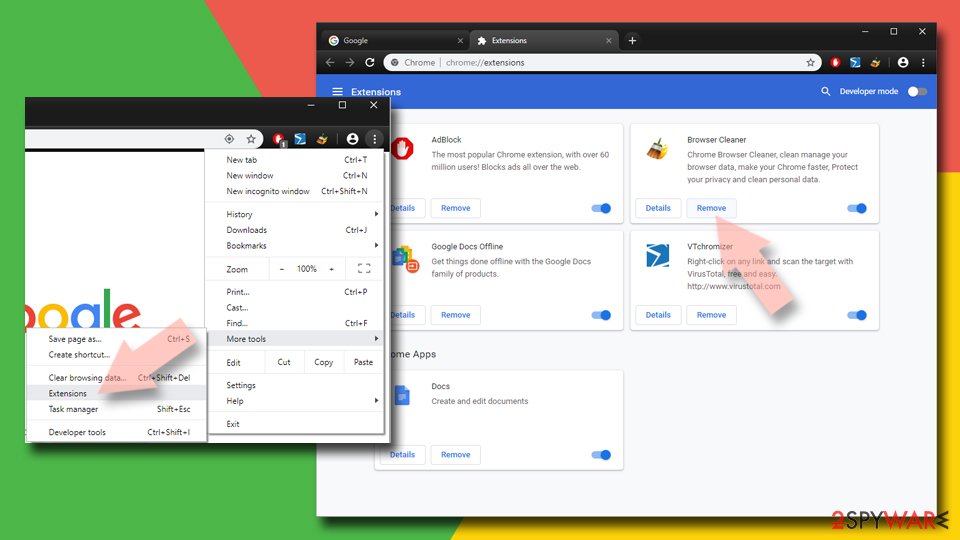Select New tab menu item

pos(296,160)
